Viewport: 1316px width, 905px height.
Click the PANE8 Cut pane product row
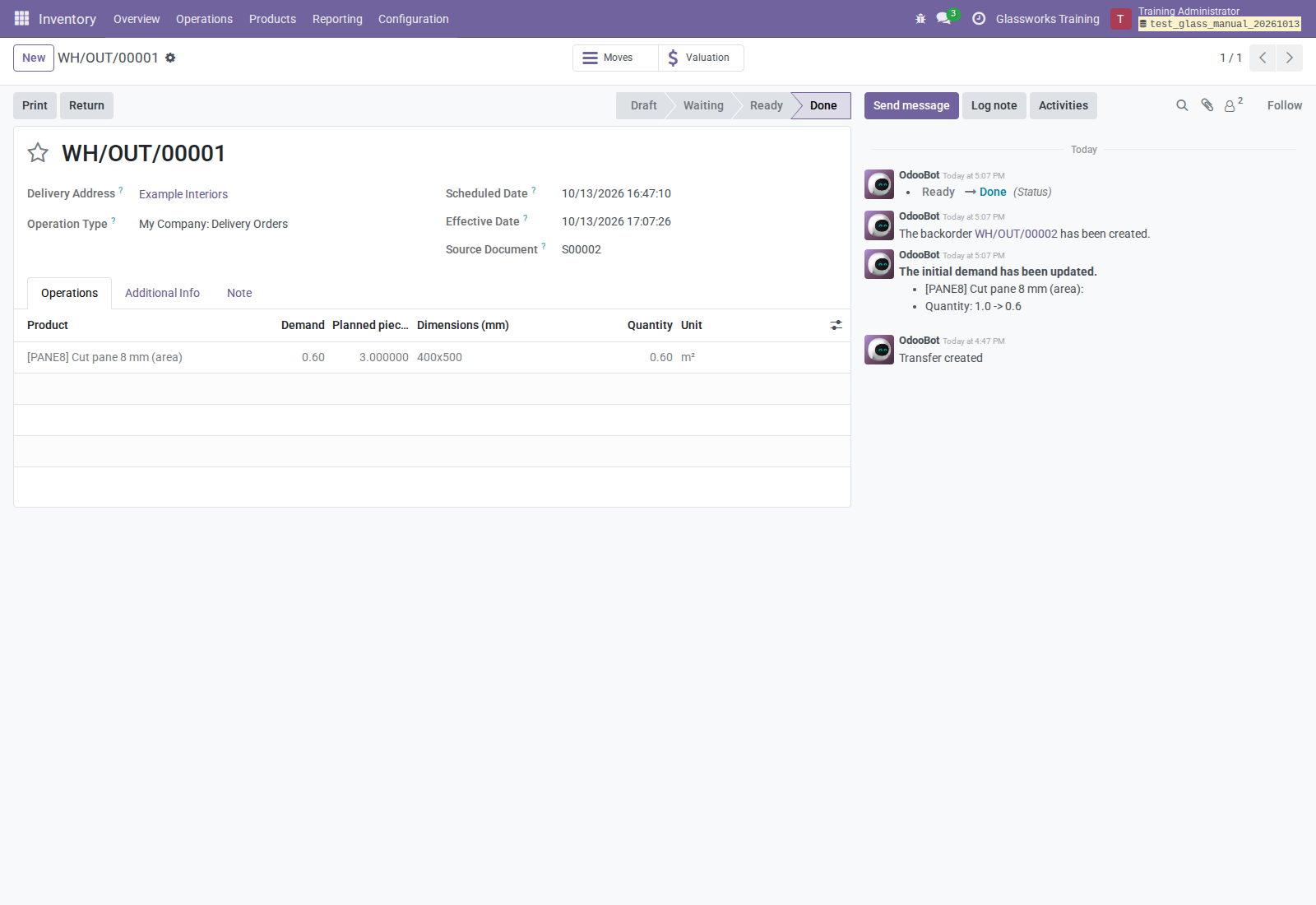pyautogui.click(x=432, y=357)
